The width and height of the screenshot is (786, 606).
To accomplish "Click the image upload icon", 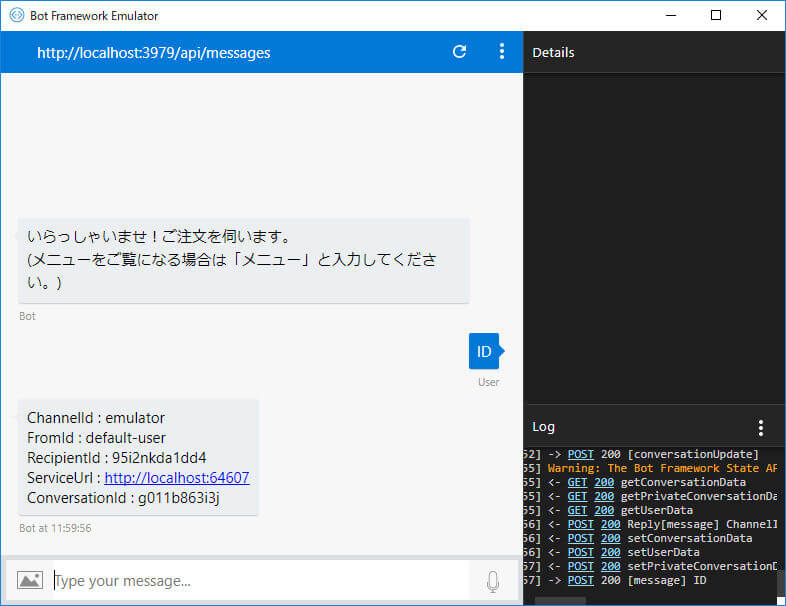I will point(30,580).
